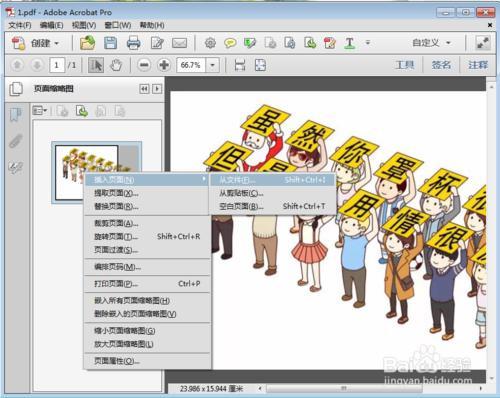
Task: Open the 文件(F) menu
Action: [x=20, y=25]
